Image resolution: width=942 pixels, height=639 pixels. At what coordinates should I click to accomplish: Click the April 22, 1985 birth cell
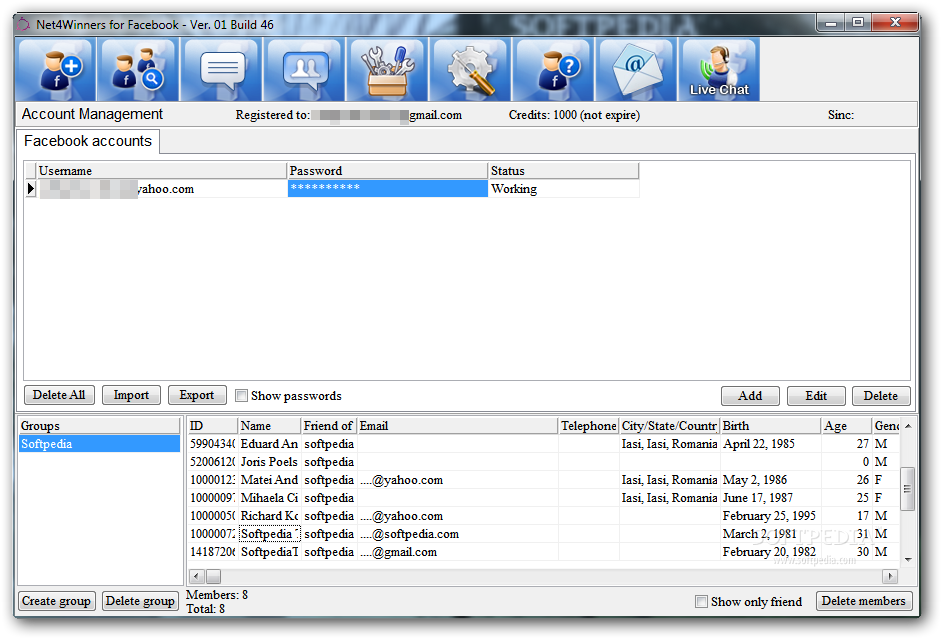(x=771, y=444)
